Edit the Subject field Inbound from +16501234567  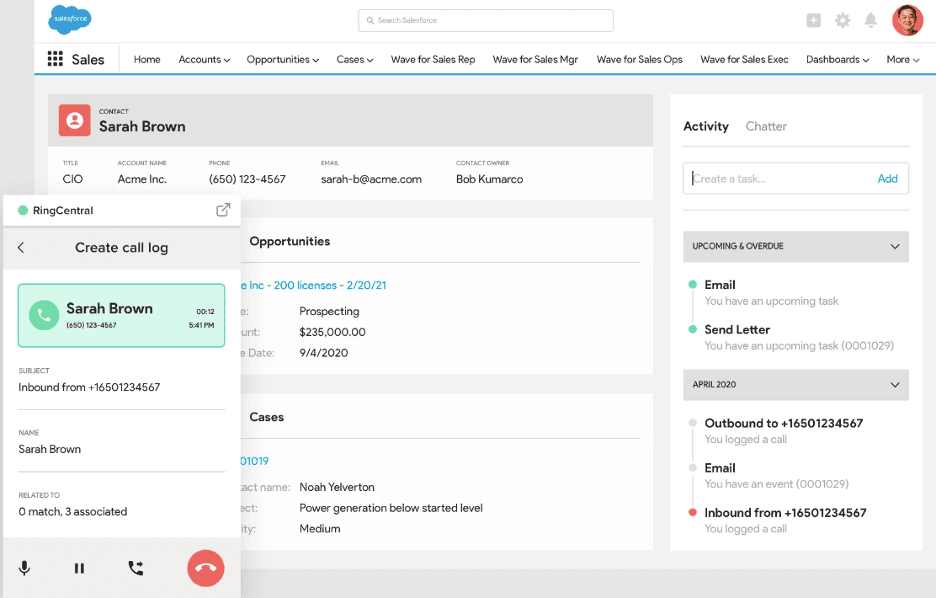click(x=89, y=387)
